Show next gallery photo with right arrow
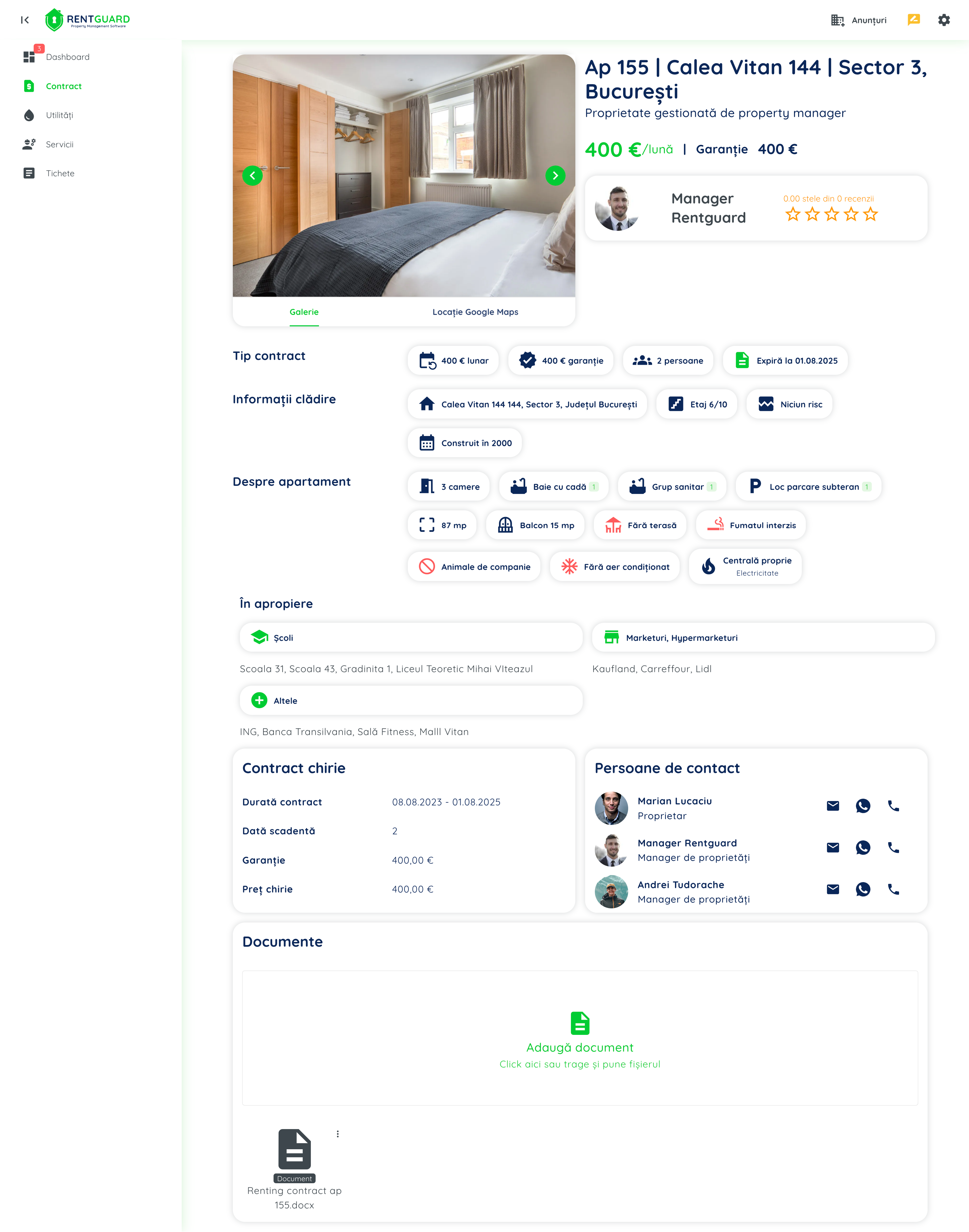The height and width of the screenshot is (1232, 969). click(555, 175)
